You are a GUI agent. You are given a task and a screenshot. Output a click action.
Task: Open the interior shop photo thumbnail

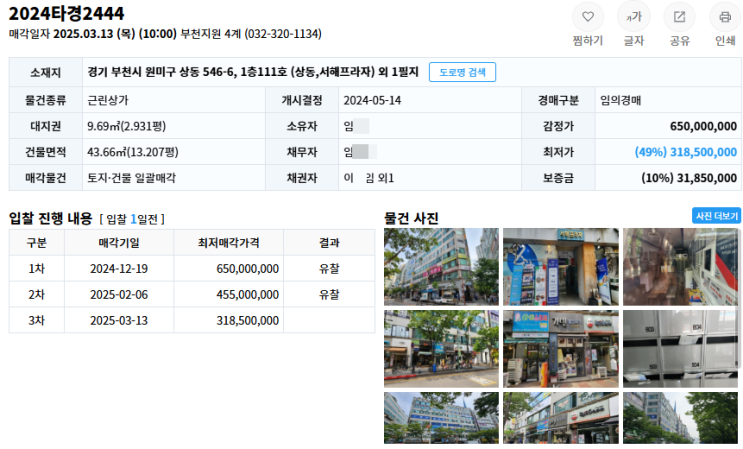coord(680,267)
